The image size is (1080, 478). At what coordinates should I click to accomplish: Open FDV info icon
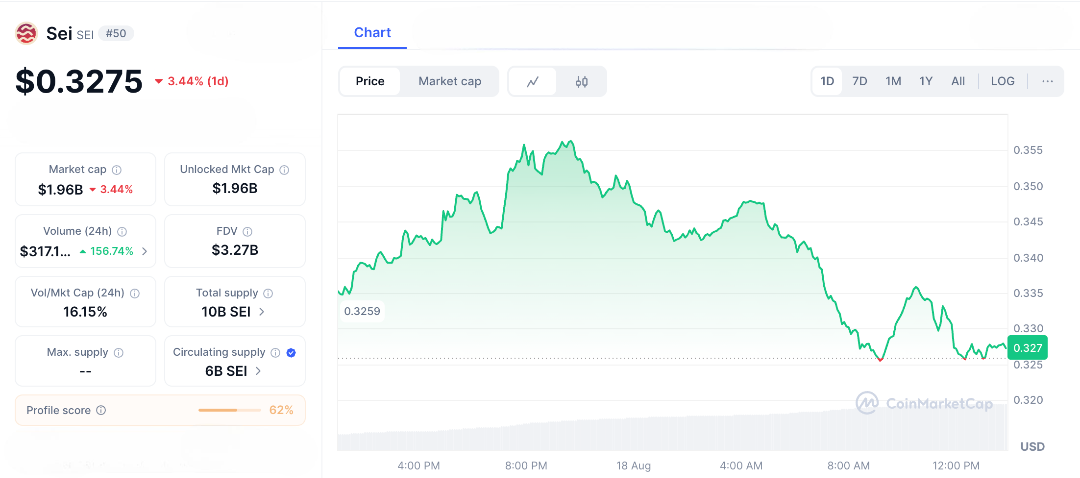(247, 231)
